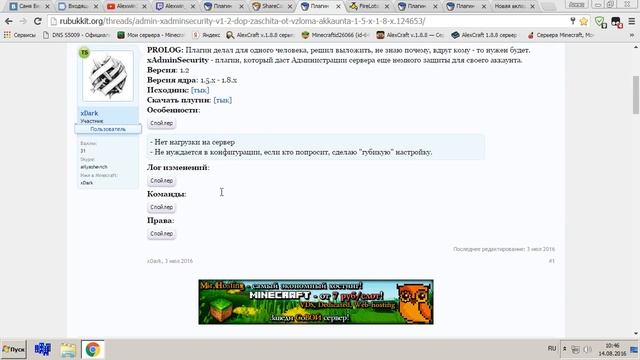Click the Пользователь user banner
Viewport: 640px width, 360px height.
[x=108, y=129]
